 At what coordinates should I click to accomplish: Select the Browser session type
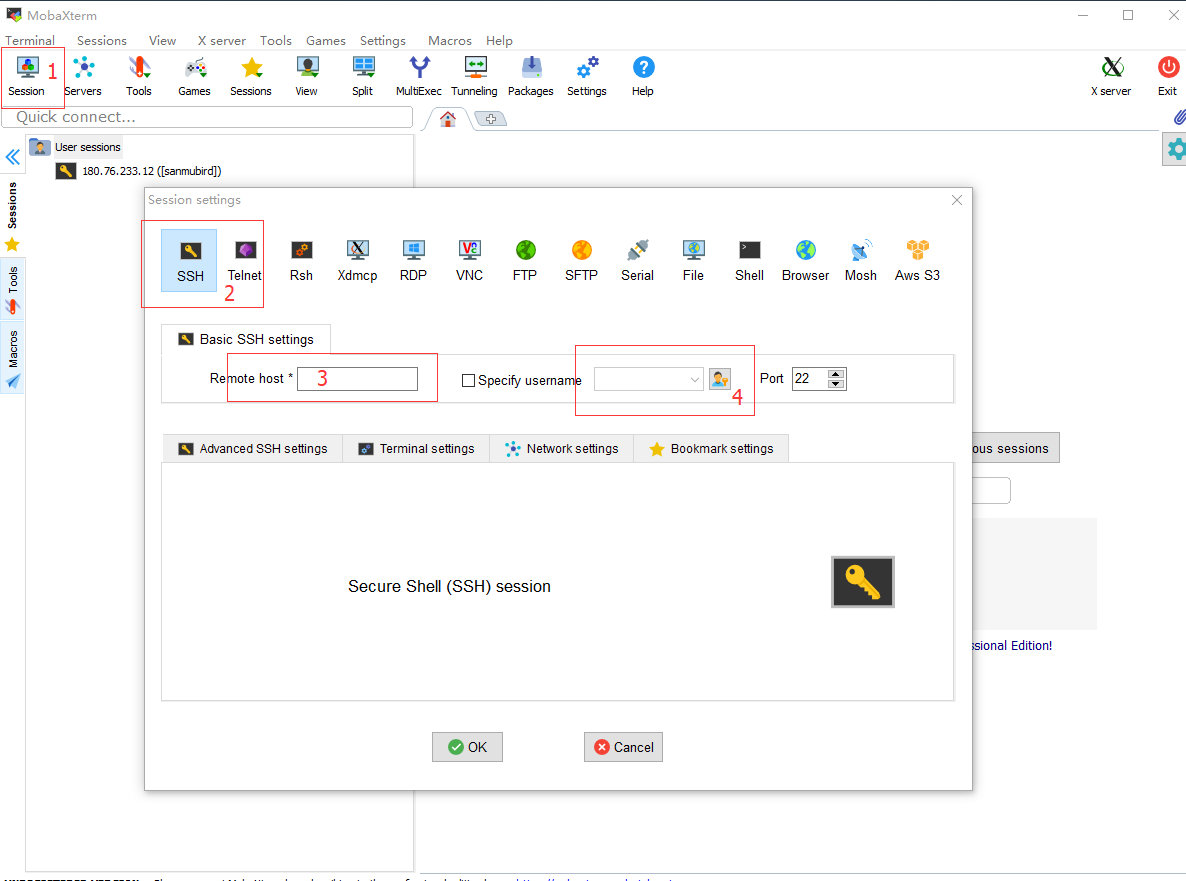point(805,261)
